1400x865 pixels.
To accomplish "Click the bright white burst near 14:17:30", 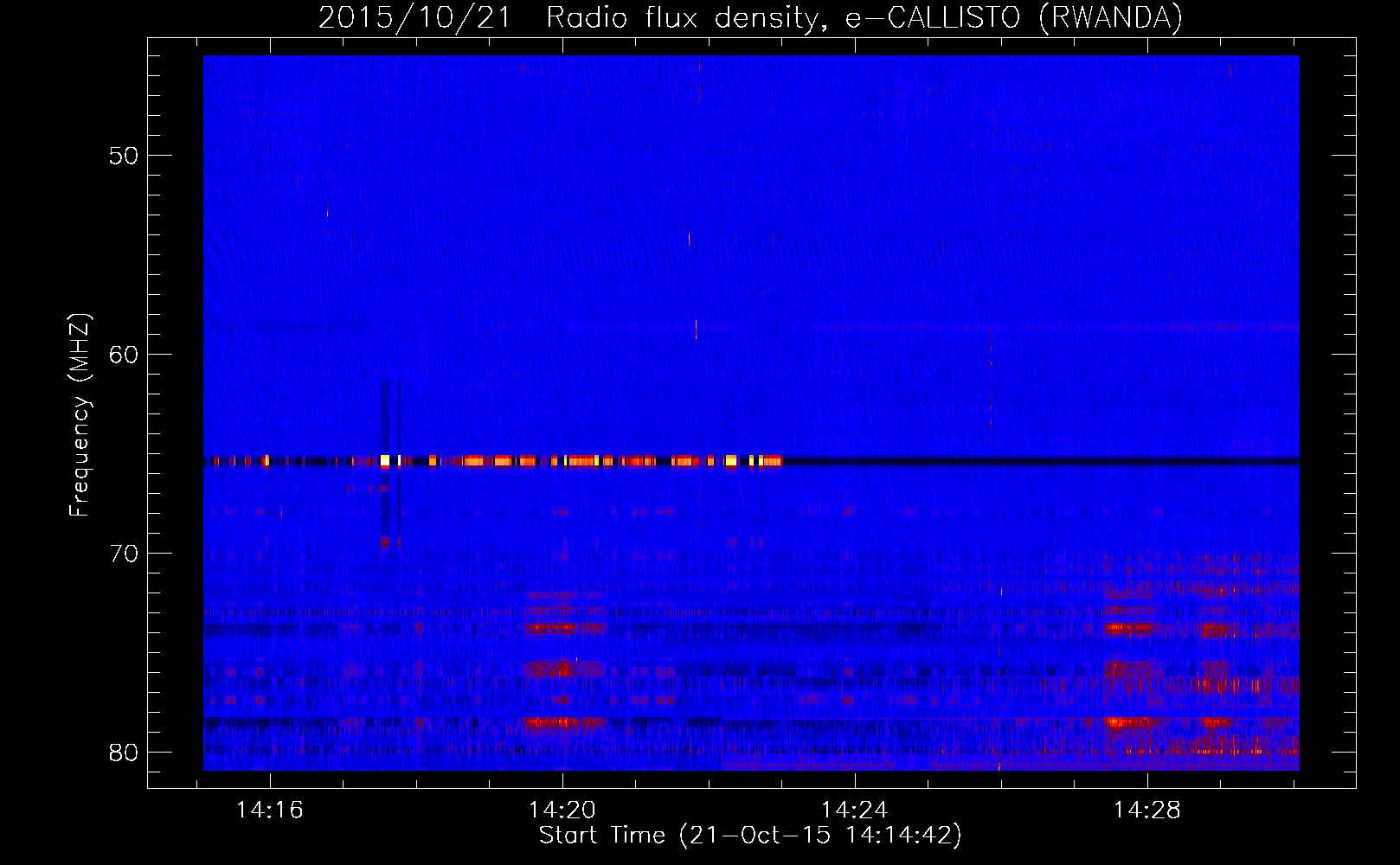I will tap(385, 461).
